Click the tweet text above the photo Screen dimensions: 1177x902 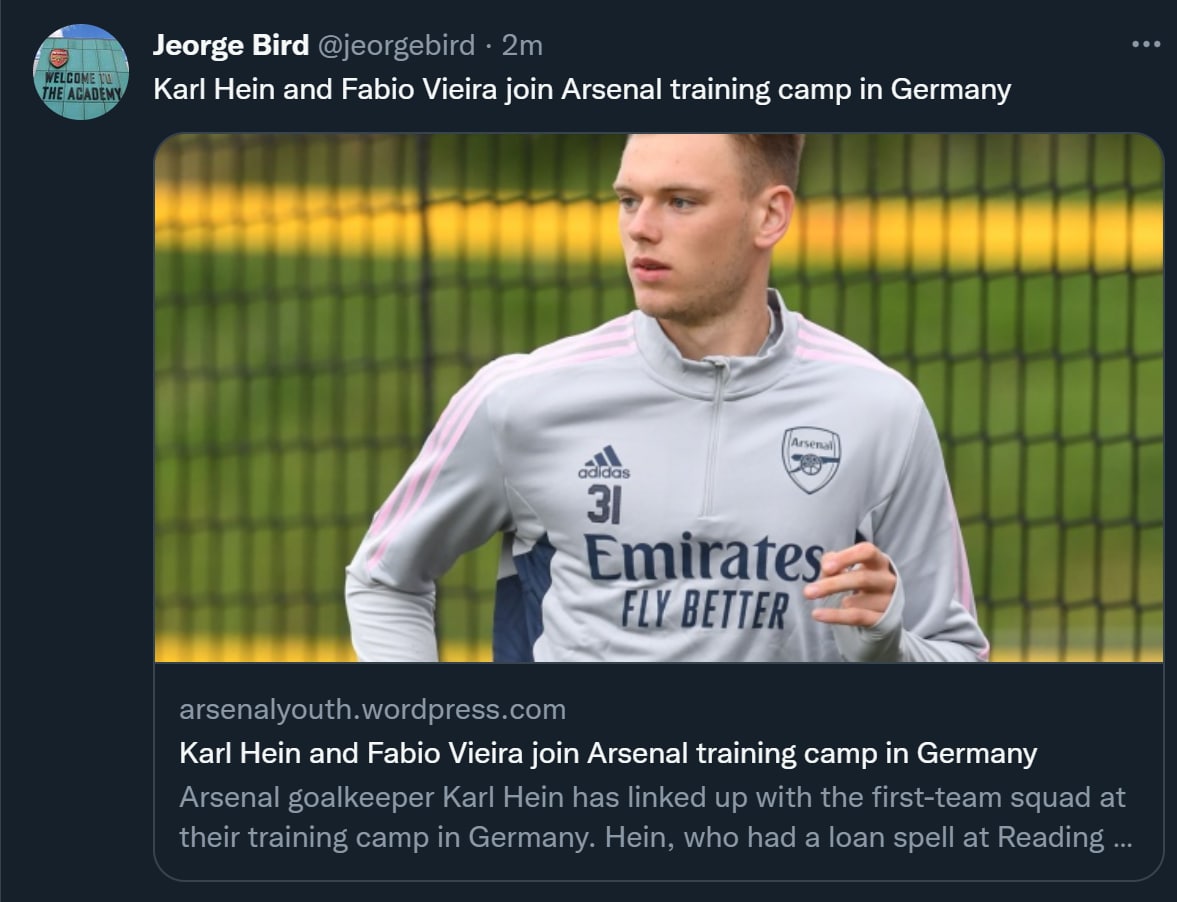click(x=582, y=90)
